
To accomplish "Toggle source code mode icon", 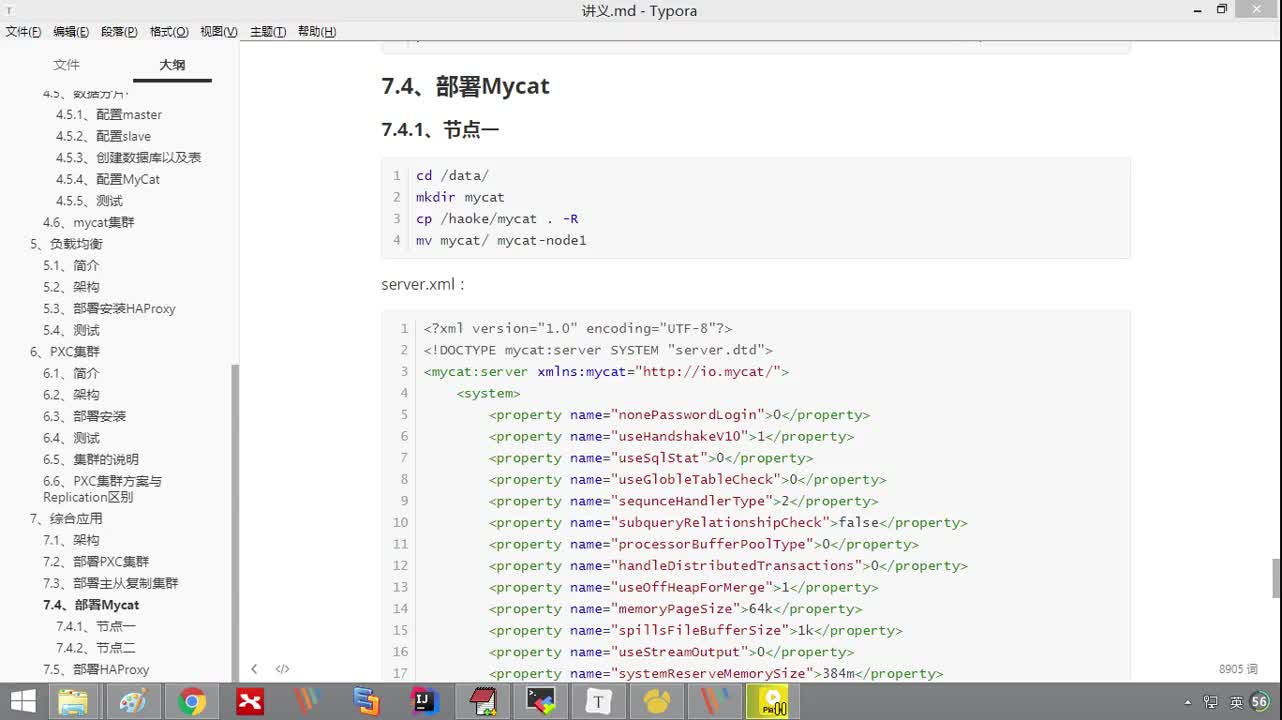I will pyautogui.click(x=283, y=669).
